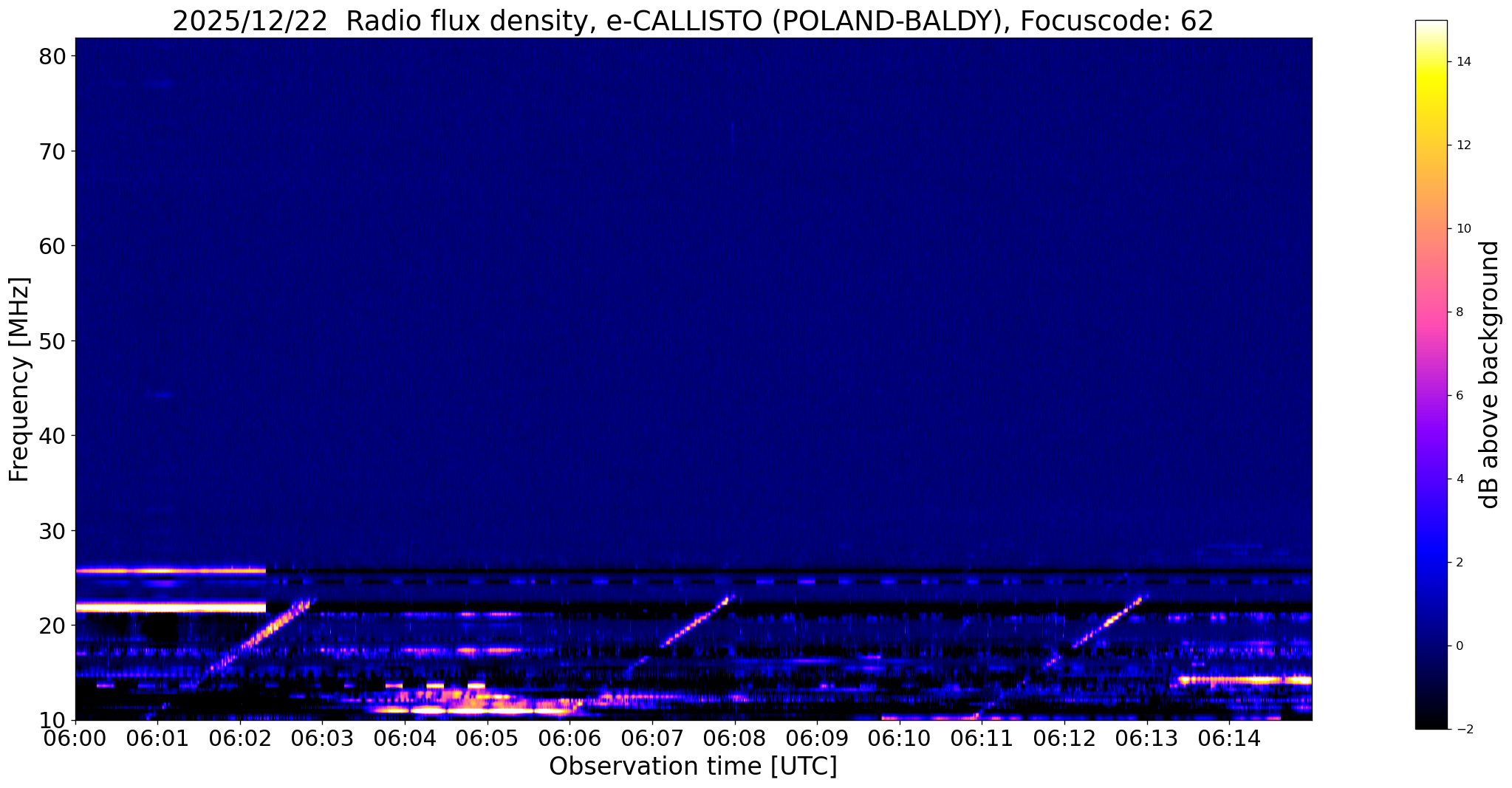
Task: Click the 'Frequency [MHz]' axis label
Action: pyautogui.click(x=19, y=380)
